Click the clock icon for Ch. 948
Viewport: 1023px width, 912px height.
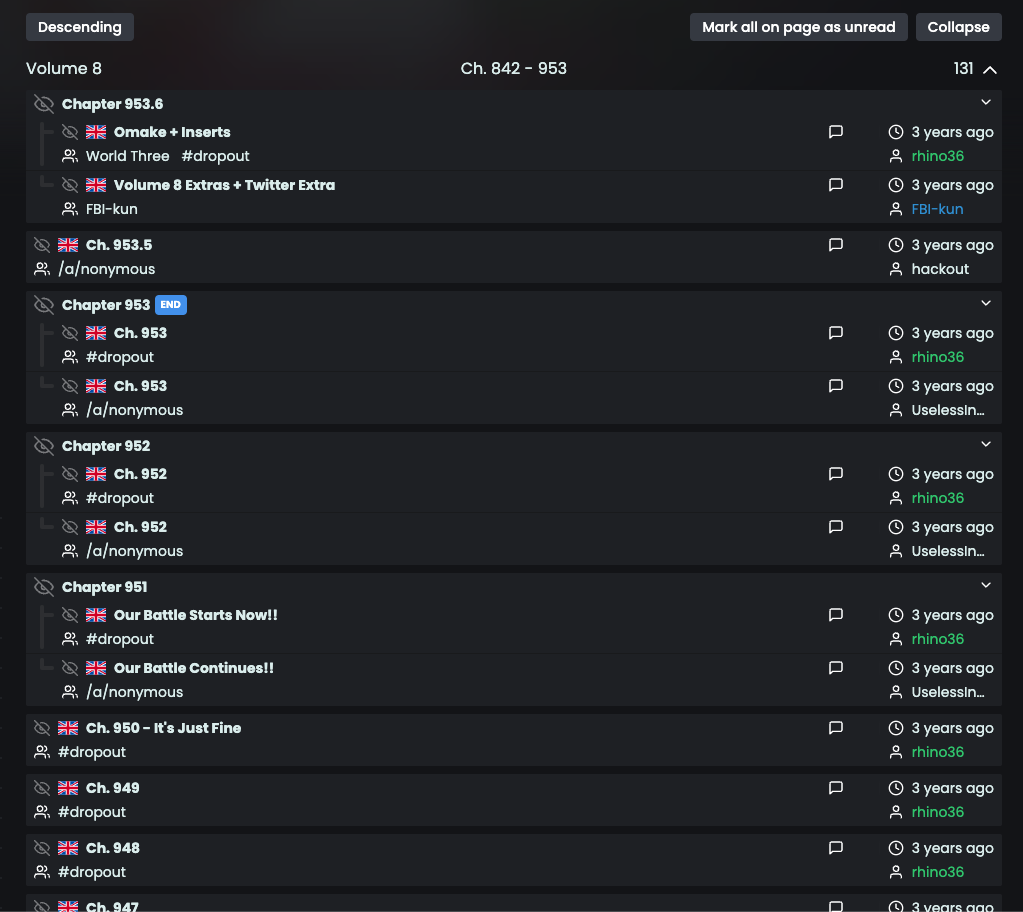point(896,848)
